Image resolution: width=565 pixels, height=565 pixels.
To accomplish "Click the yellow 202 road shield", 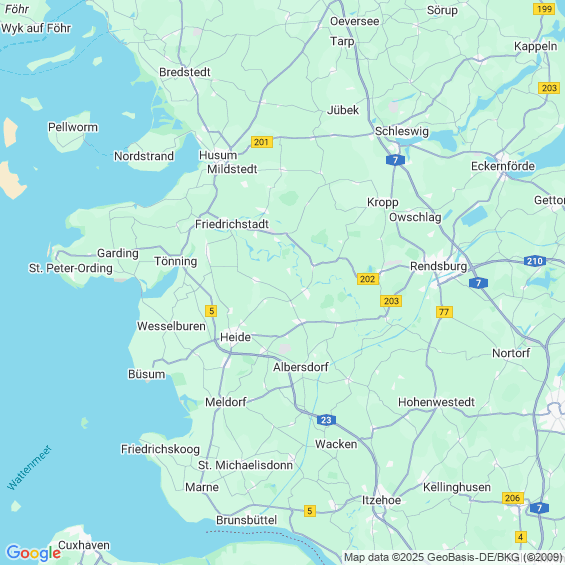I will coord(368,279).
